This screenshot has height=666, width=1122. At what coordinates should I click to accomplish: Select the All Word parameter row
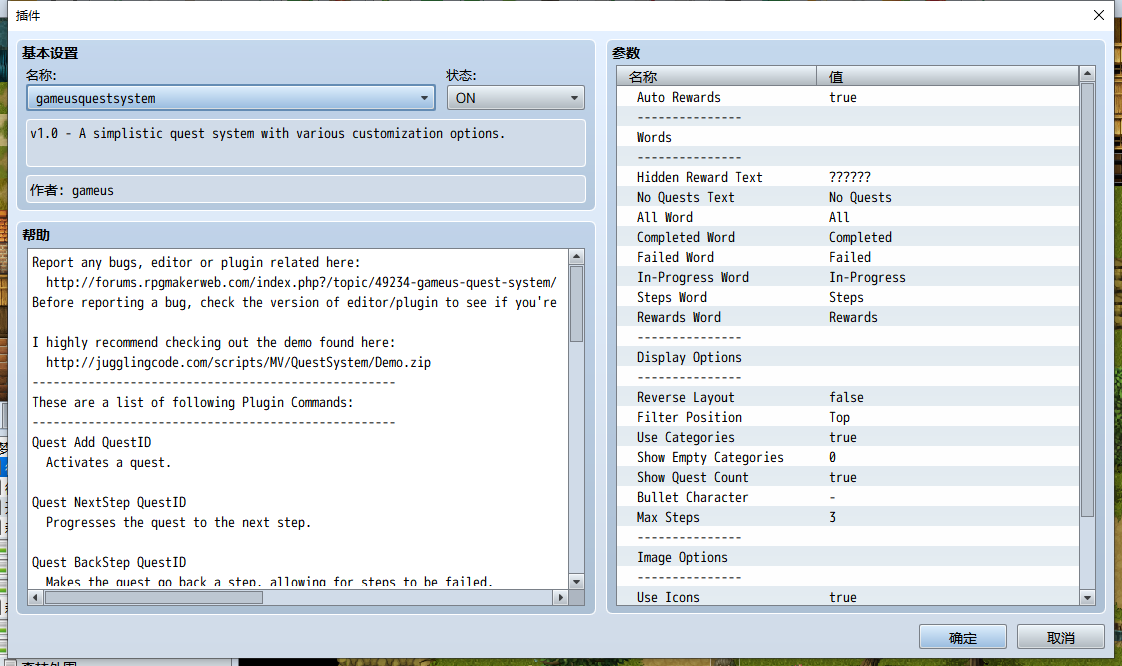tap(848, 217)
